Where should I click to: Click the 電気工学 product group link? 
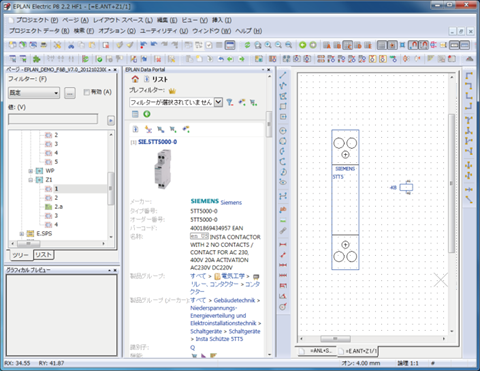pyautogui.click(x=233, y=276)
